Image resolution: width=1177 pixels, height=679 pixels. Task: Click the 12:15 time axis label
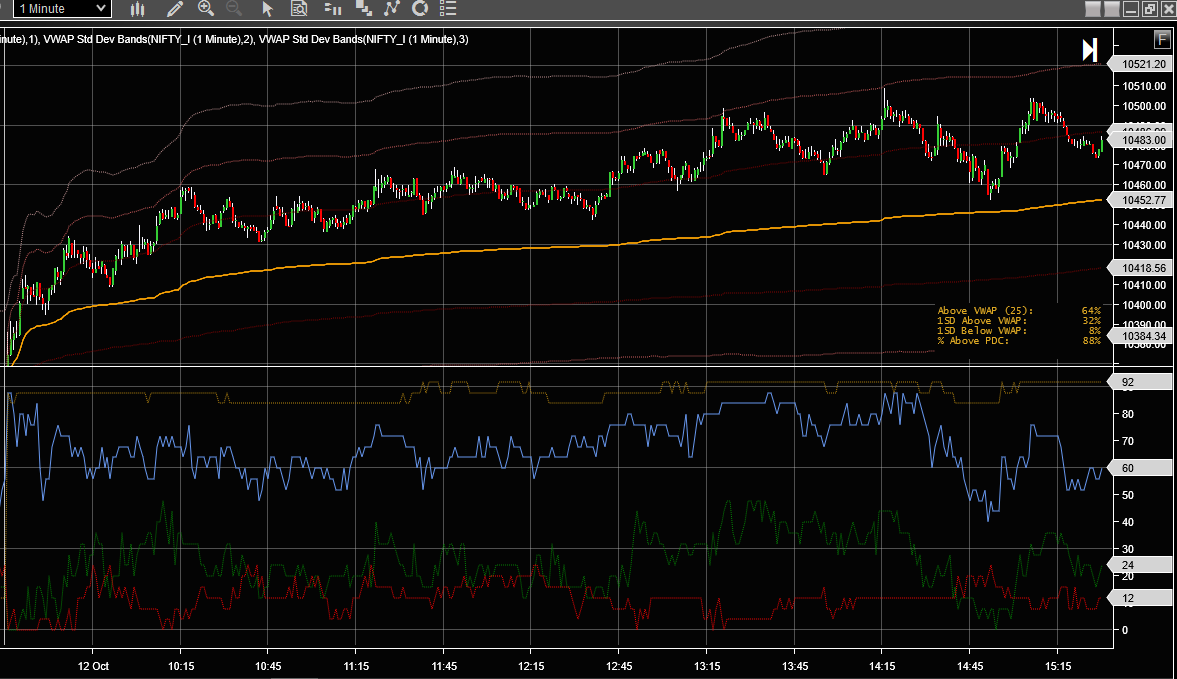click(531, 666)
